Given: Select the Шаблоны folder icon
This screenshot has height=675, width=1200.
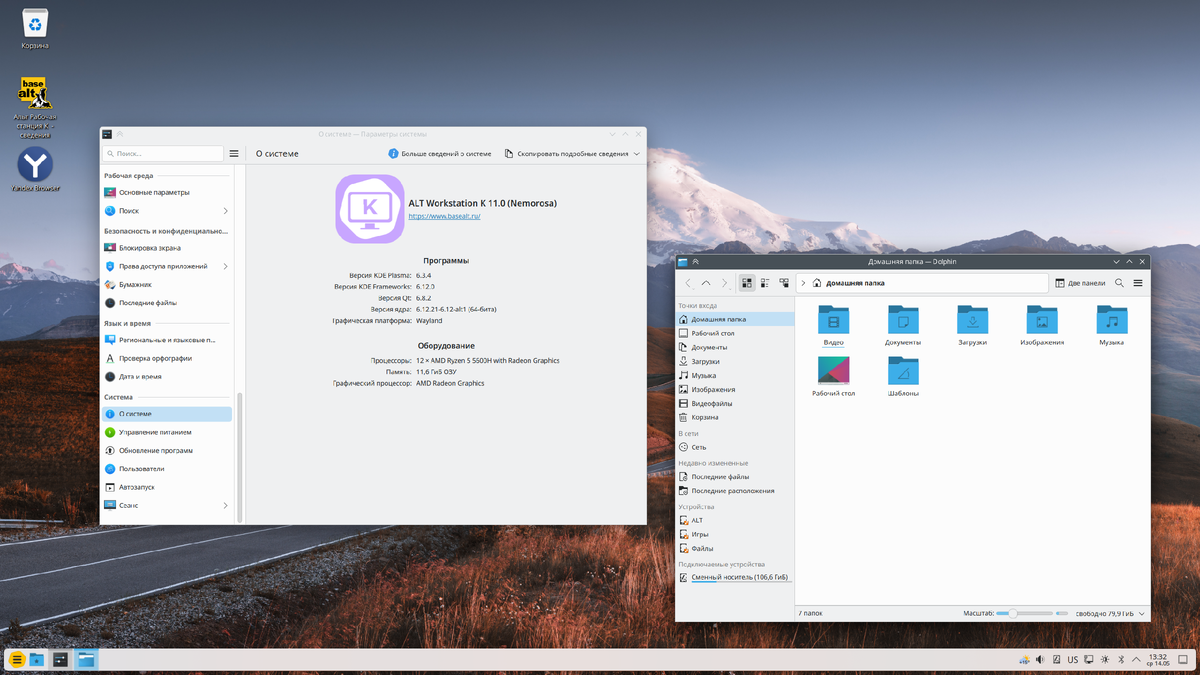Looking at the screenshot, I should pos(903,371).
